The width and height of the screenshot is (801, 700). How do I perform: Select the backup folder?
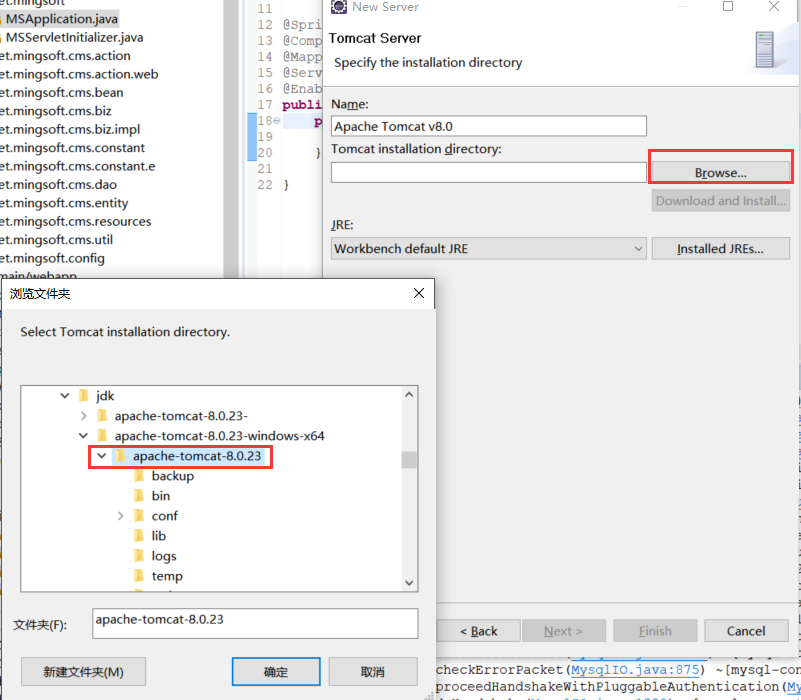tap(173, 476)
